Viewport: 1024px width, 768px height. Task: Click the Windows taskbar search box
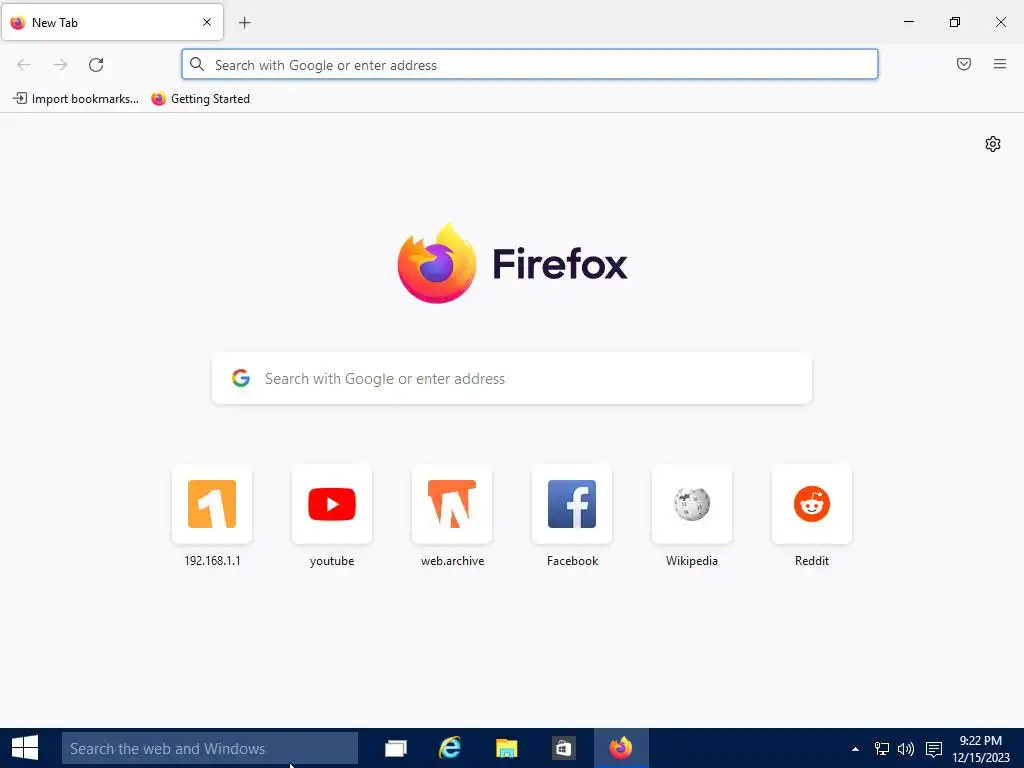210,748
